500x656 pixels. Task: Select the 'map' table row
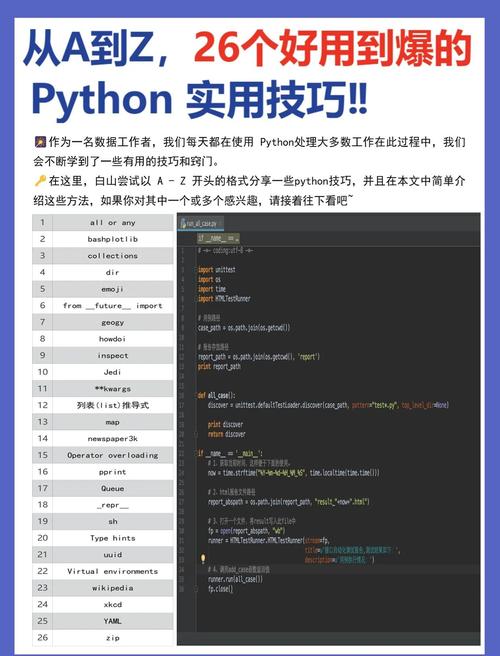point(103,422)
